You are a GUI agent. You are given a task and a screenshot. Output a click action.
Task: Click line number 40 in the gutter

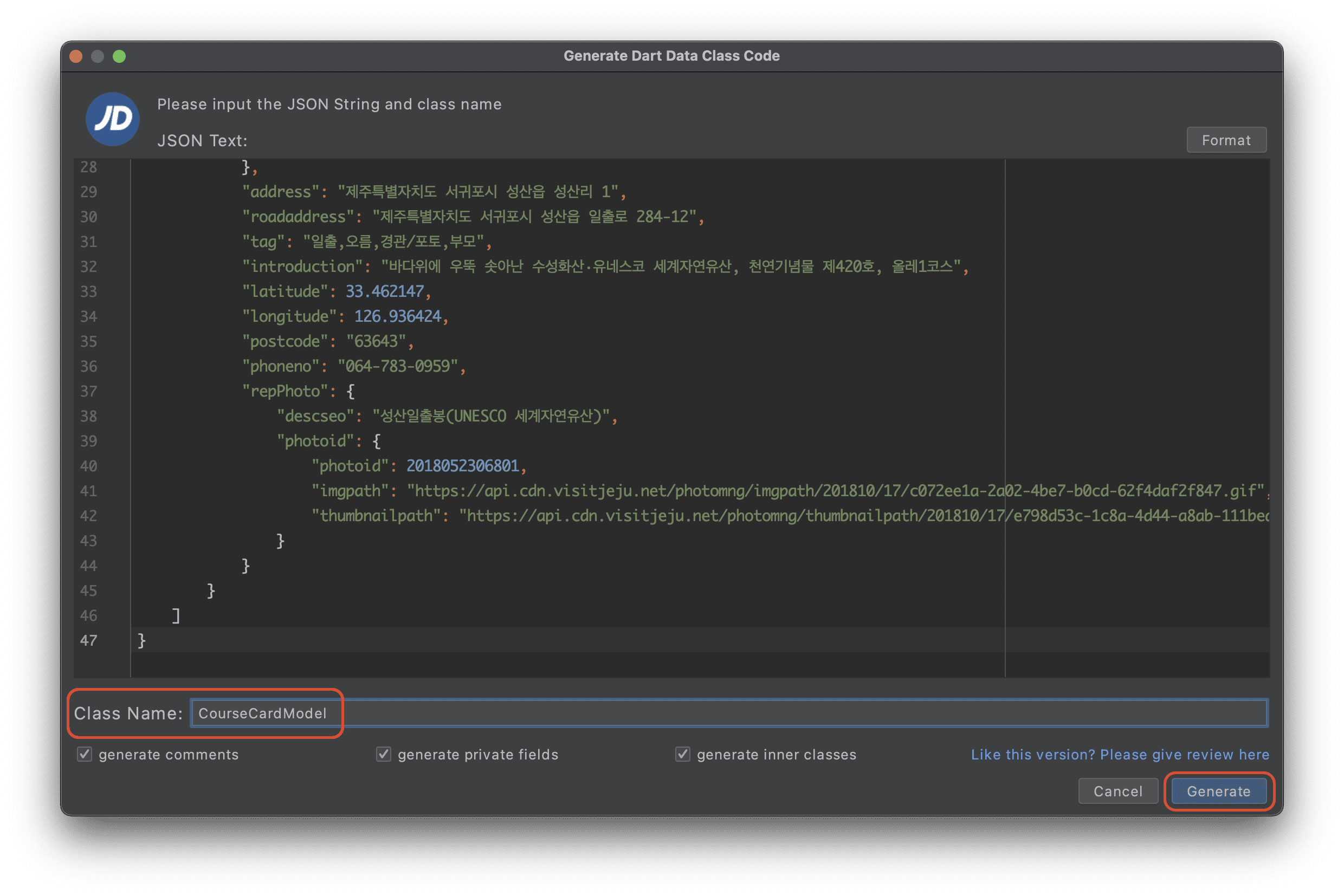89,466
